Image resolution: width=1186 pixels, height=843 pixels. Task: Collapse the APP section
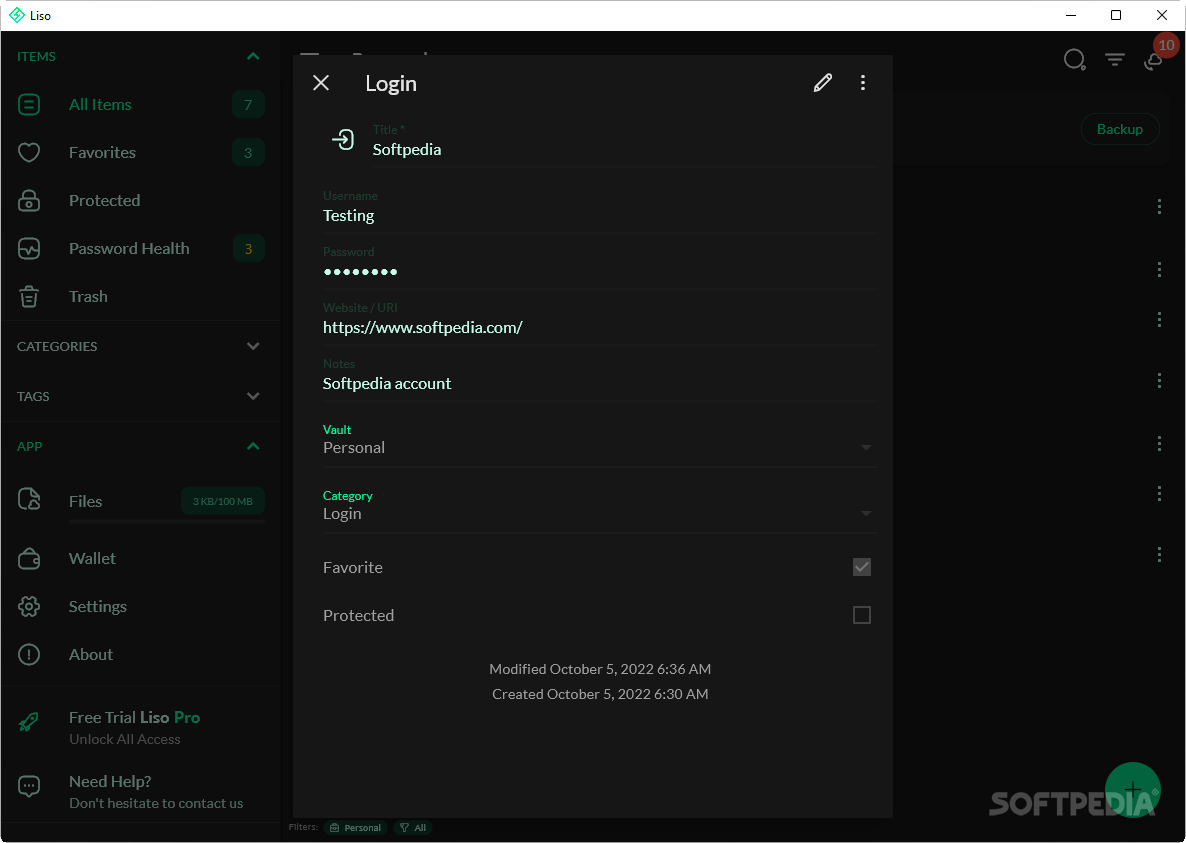[x=253, y=447]
